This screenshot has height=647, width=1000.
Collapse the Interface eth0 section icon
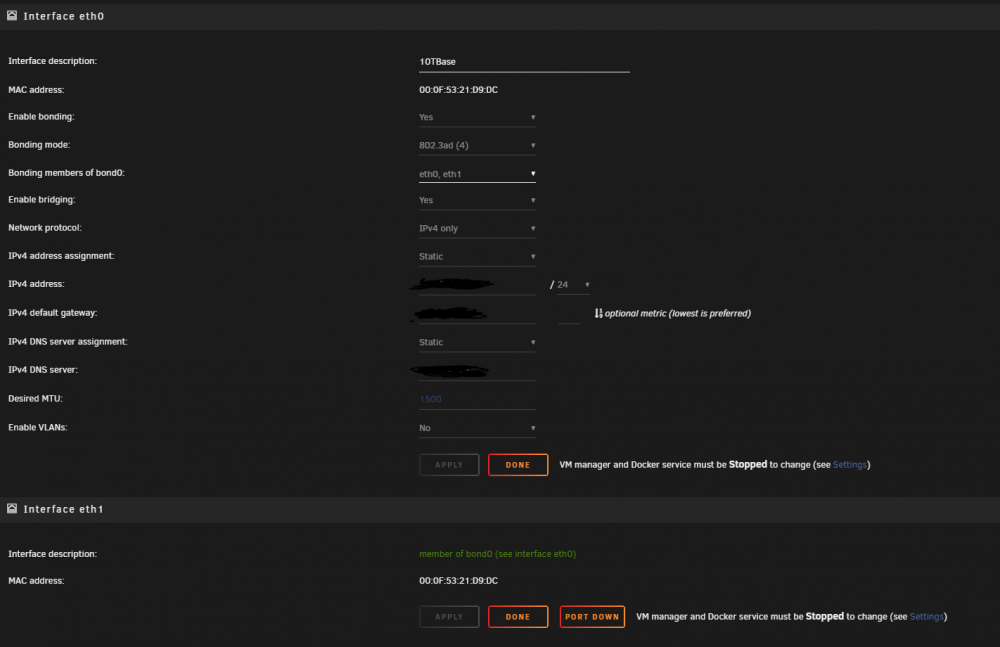click(11, 15)
